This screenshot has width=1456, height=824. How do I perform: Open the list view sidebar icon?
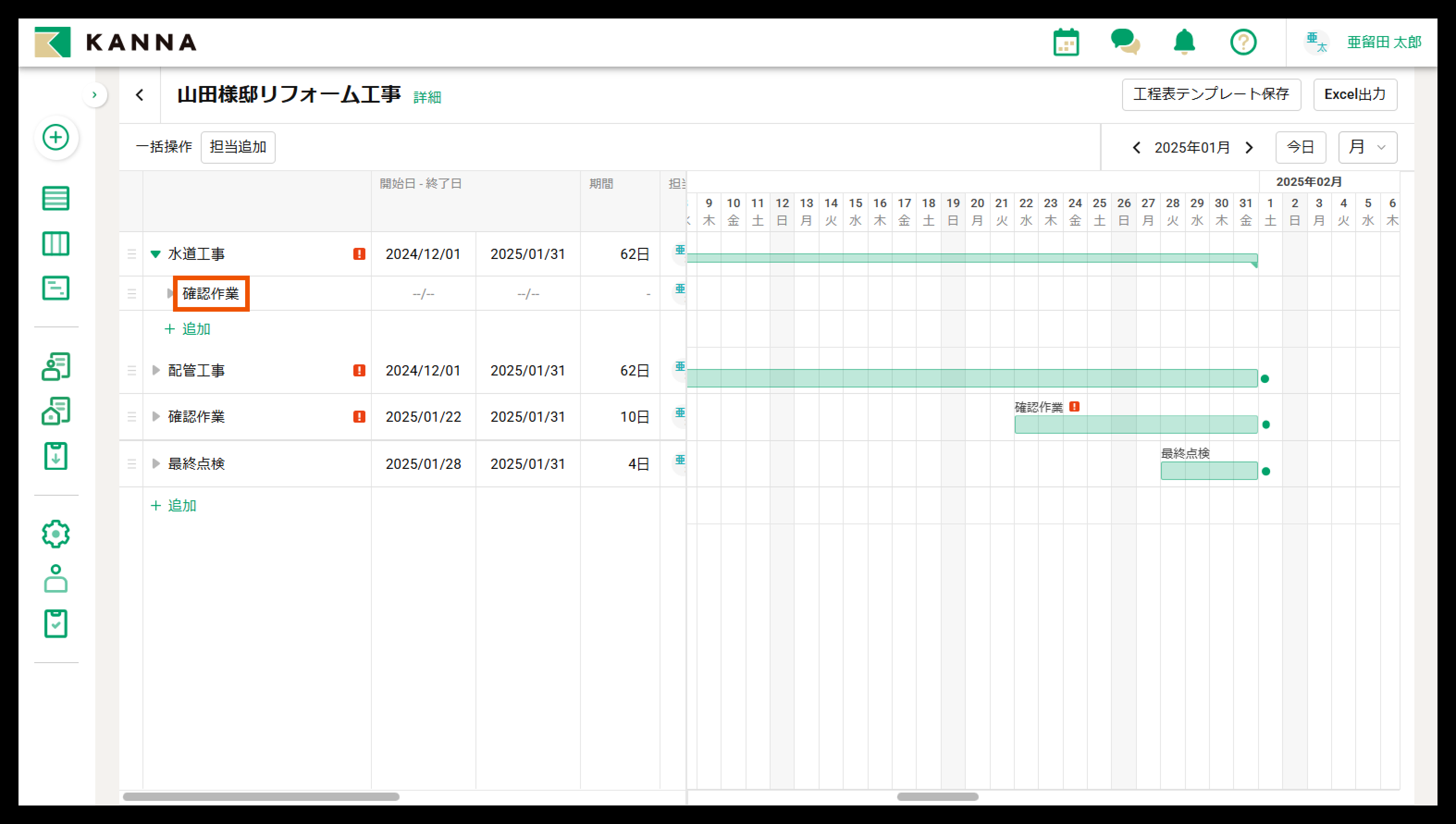[x=56, y=198]
